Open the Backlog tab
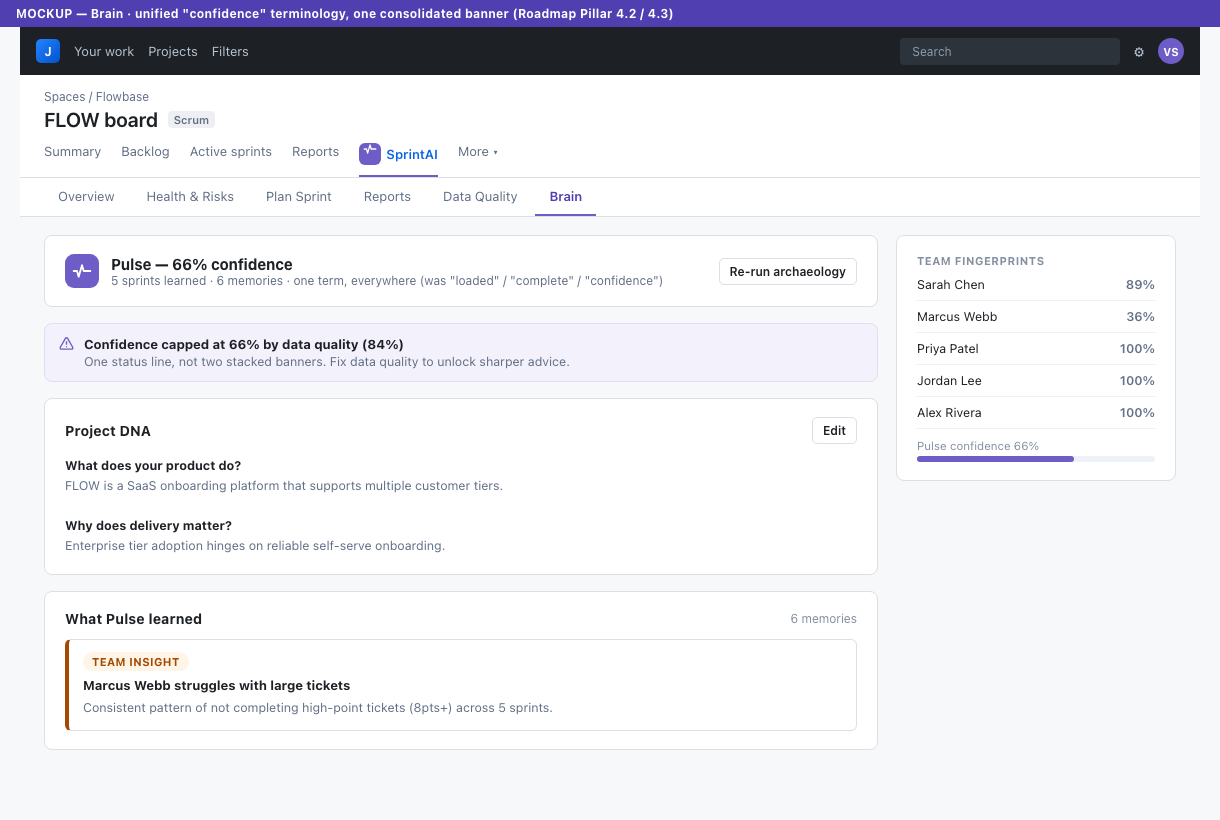The width and height of the screenshot is (1220, 820). (145, 152)
